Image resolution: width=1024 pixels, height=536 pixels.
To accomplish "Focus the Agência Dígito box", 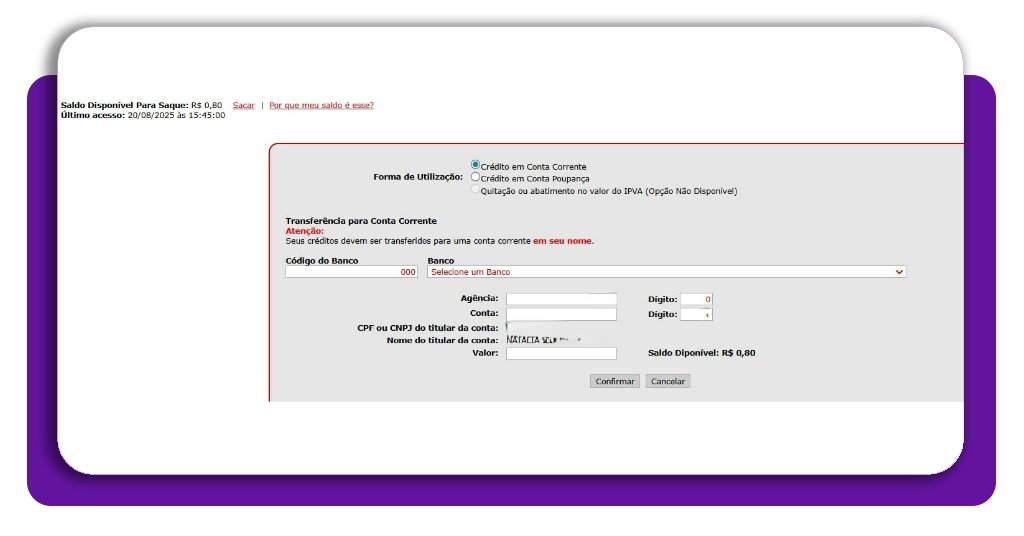I will (696, 299).
